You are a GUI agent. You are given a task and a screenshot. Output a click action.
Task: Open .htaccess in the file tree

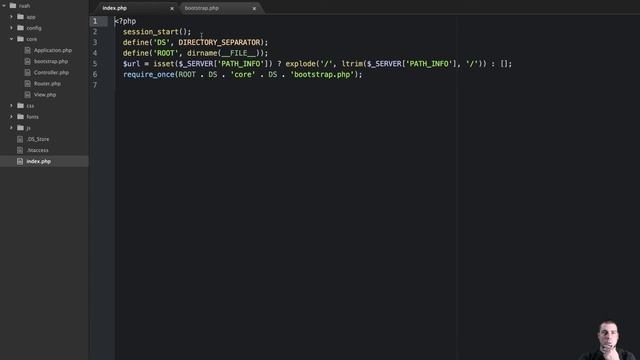(37, 150)
